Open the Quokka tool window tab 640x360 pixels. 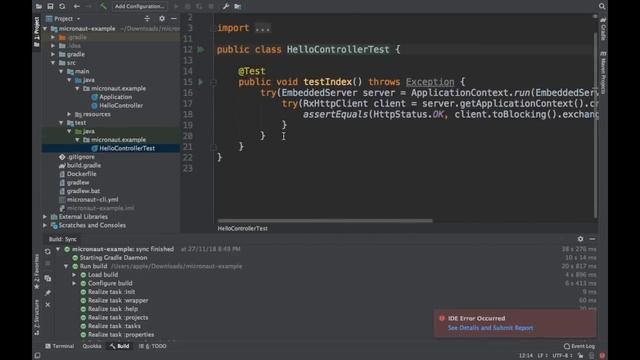click(92, 346)
